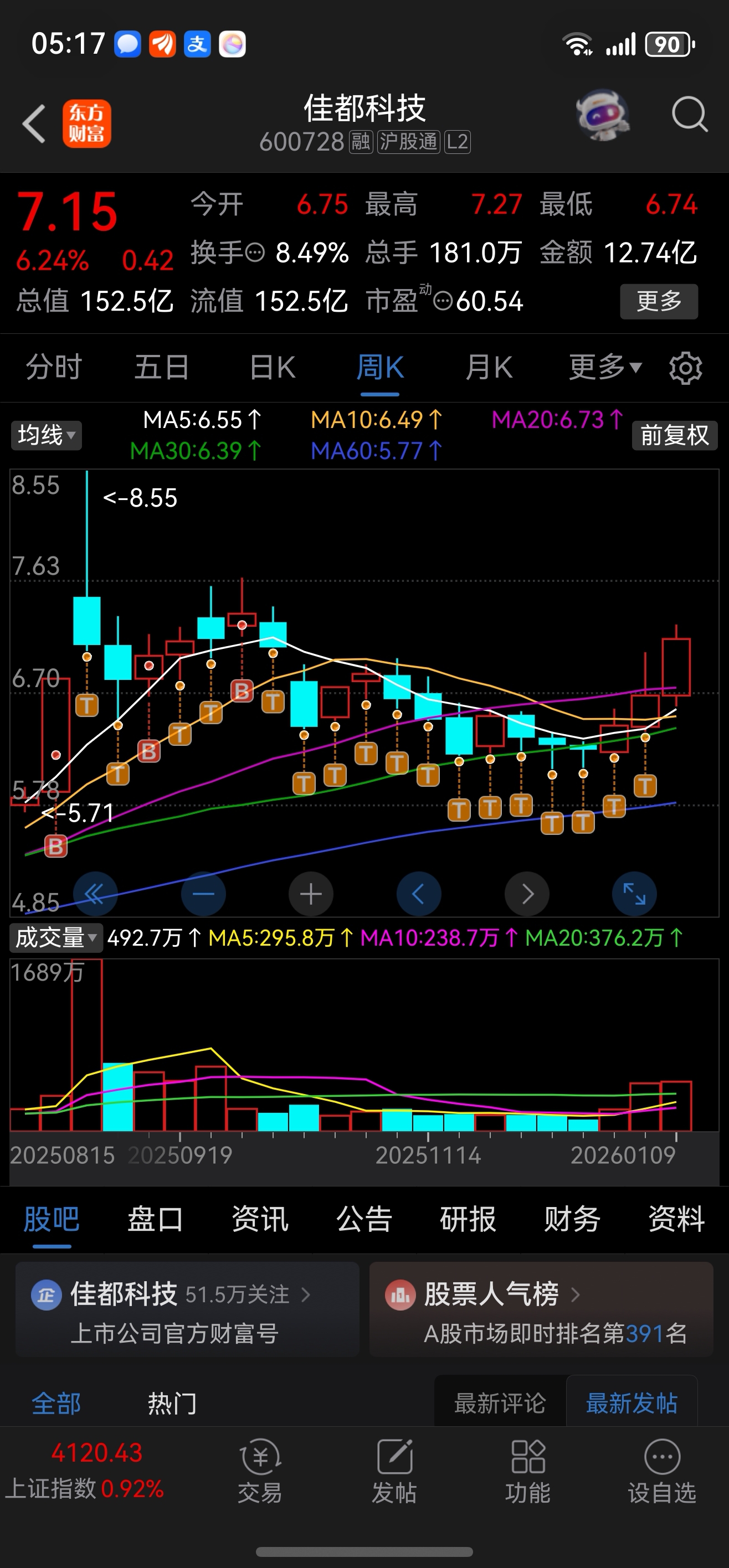This screenshot has width=729, height=1568.
Task: Switch to 最新发帖 sorting
Action: [x=632, y=1403]
